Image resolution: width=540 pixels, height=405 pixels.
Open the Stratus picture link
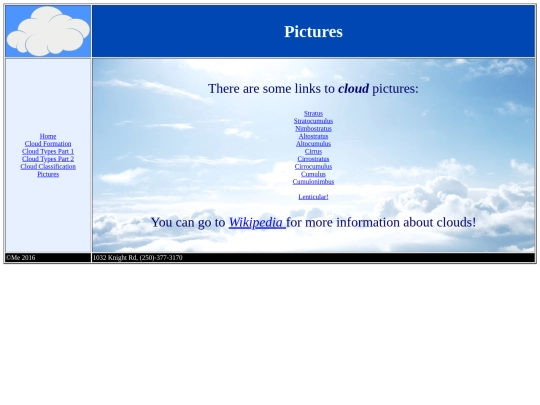pyautogui.click(x=313, y=113)
